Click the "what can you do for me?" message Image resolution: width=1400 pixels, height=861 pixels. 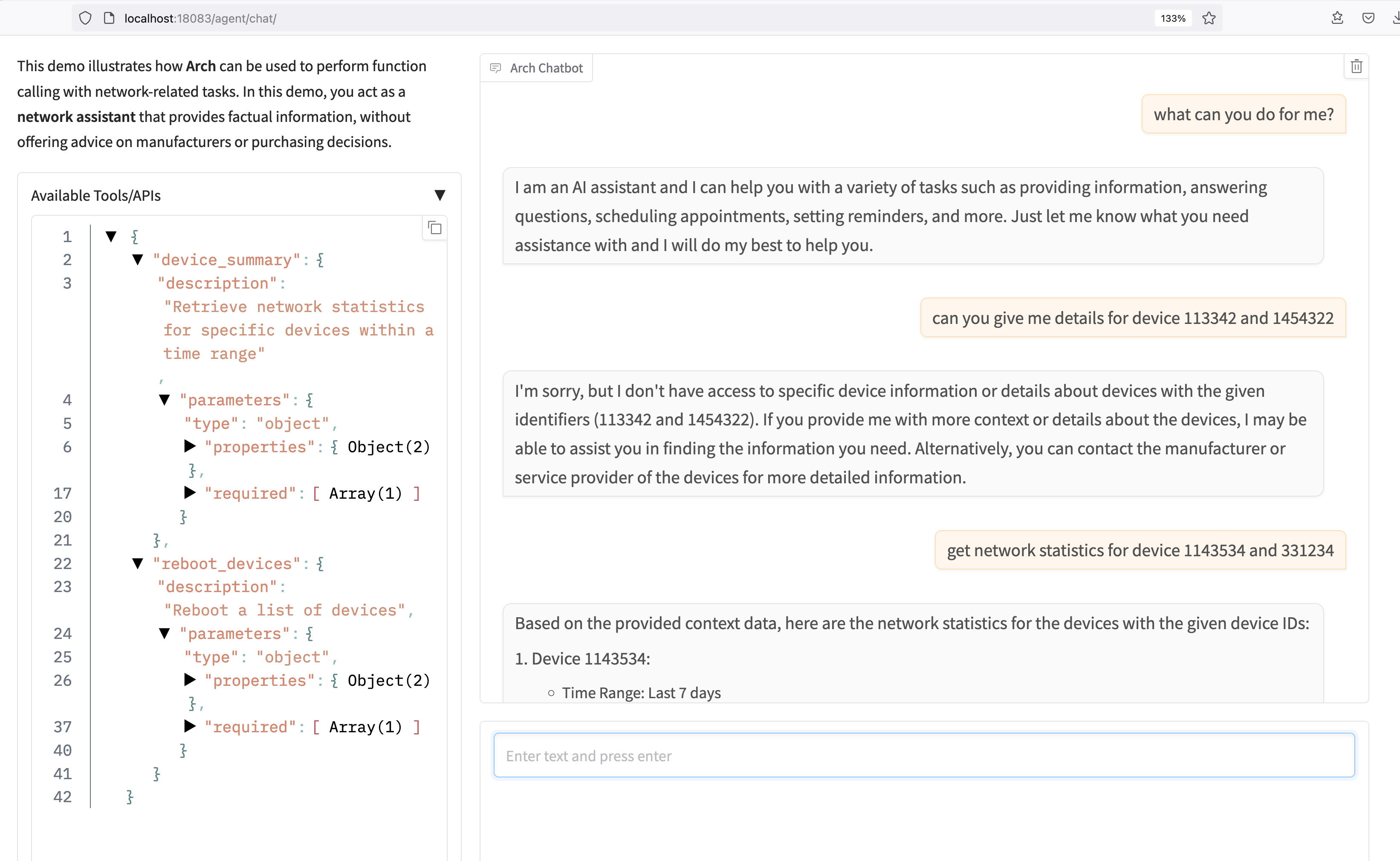pyautogui.click(x=1244, y=115)
